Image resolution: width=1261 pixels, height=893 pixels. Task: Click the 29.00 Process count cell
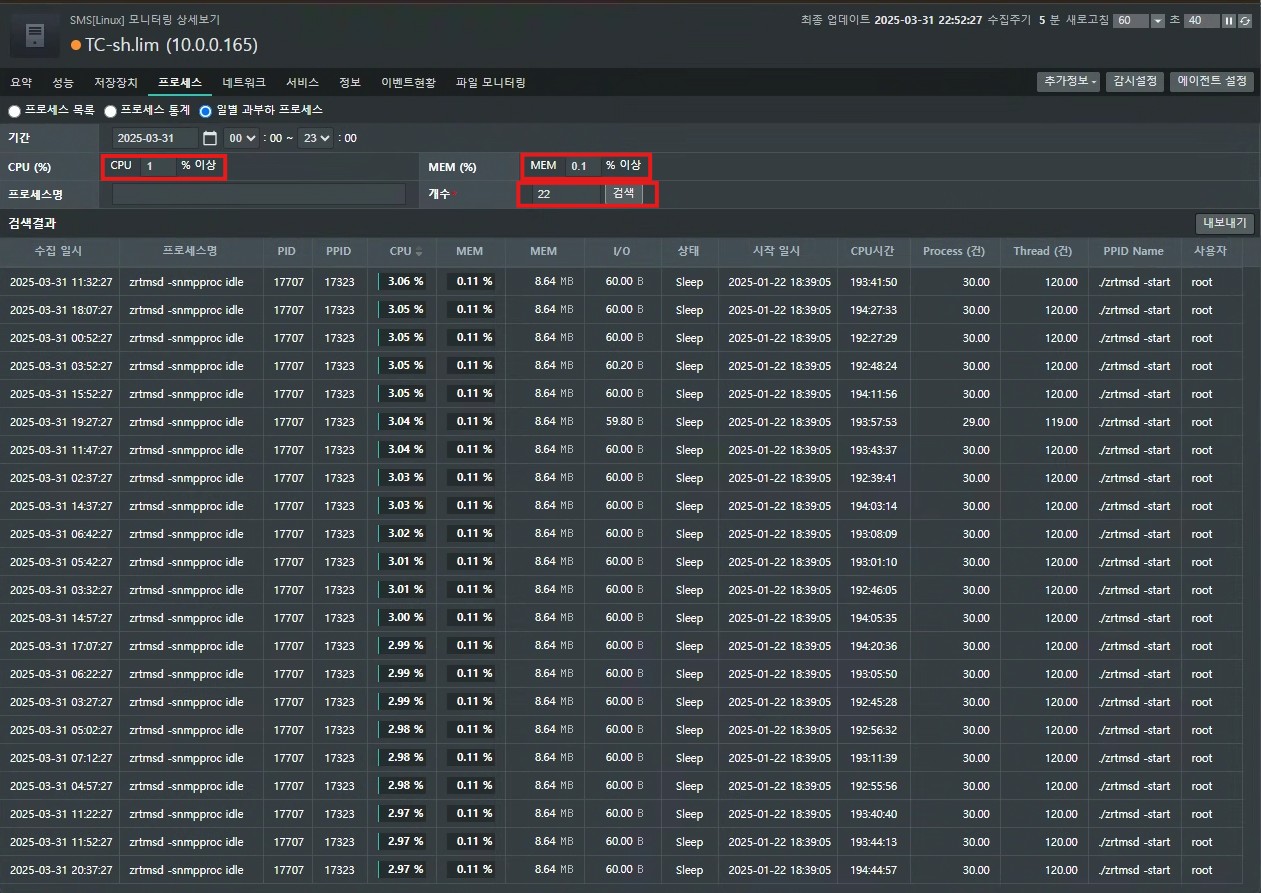pyautogui.click(x=976, y=422)
